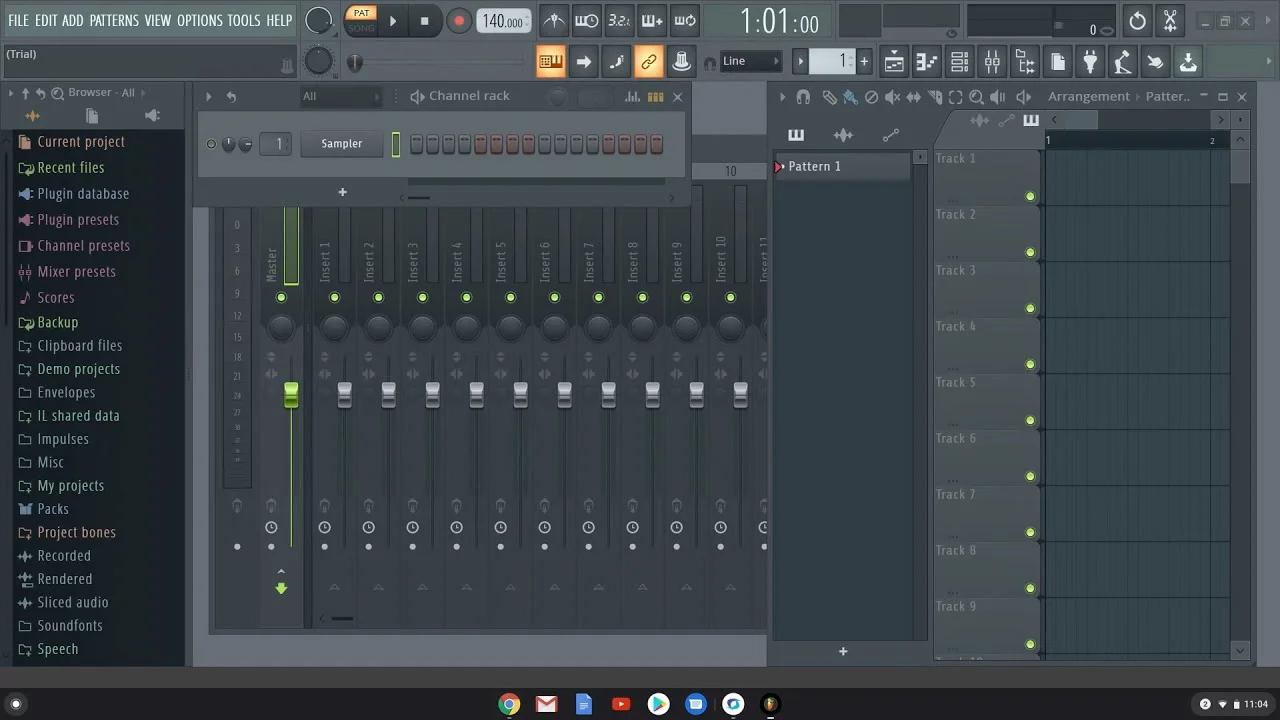Screen dimensions: 1280x720
Task: Select the Zoom tool in the Playlist toolbar
Action: coord(977,96)
